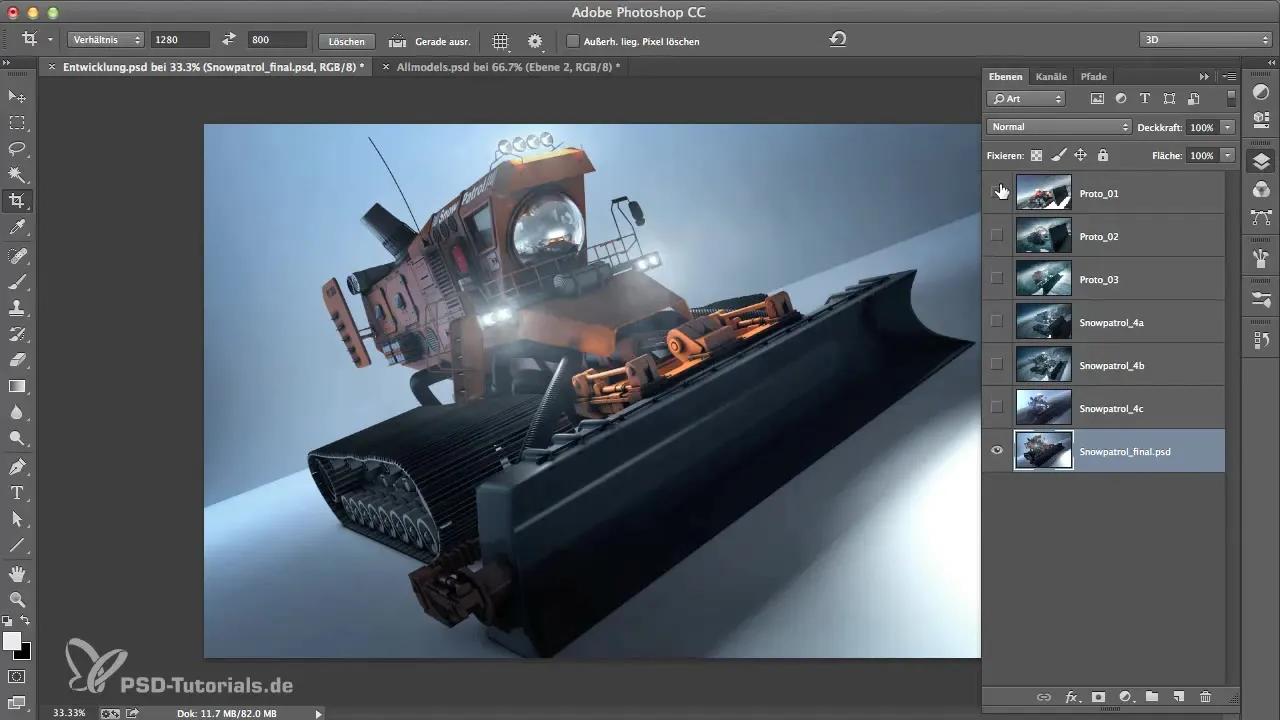This screenshot has width=1280, height=720.
Task: Click the Löschen button
Action: point(347,41)
